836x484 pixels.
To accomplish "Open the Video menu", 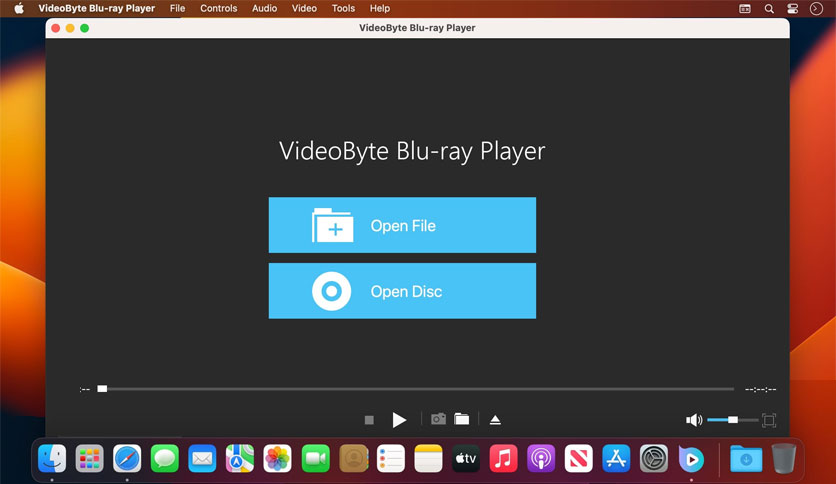I will pyautogui.click(x=304, y=9).
